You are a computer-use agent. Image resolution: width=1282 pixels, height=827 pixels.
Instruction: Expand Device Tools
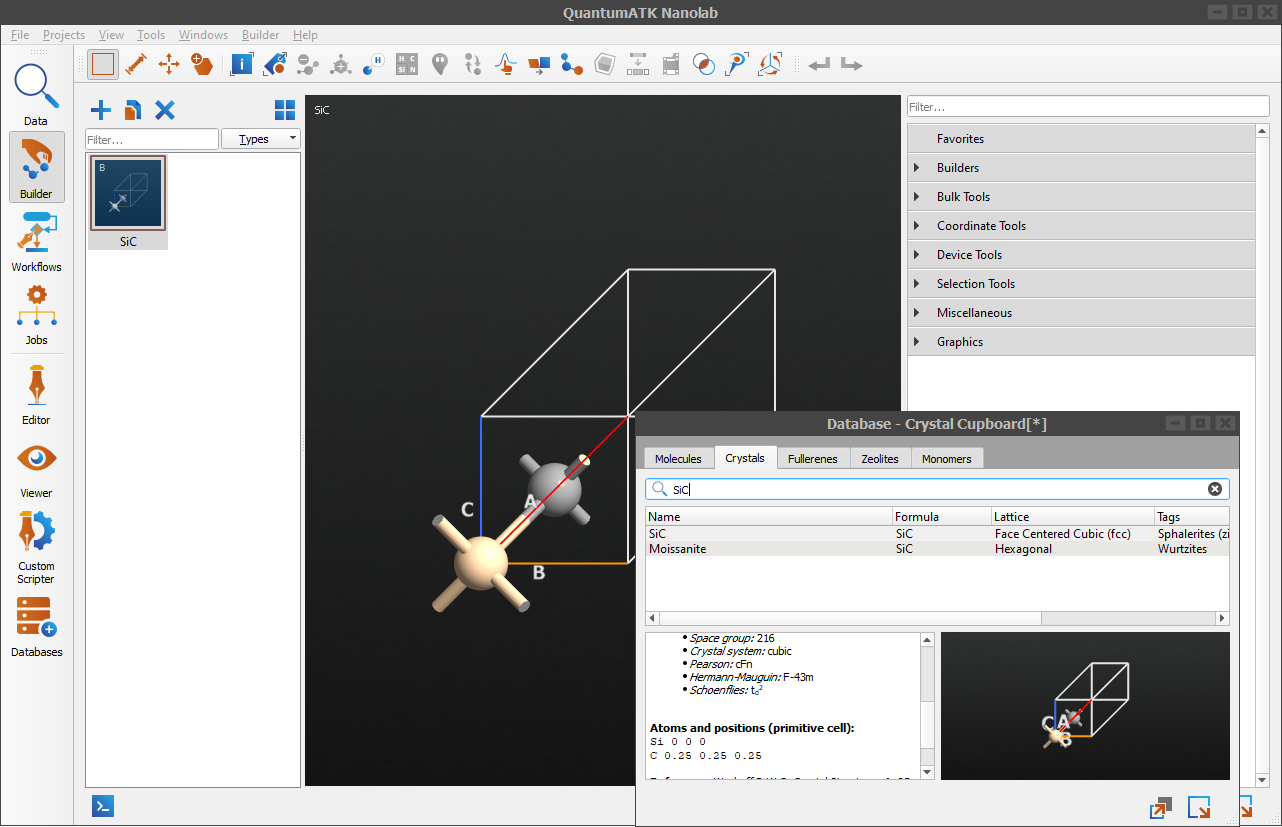(1081, 255)
